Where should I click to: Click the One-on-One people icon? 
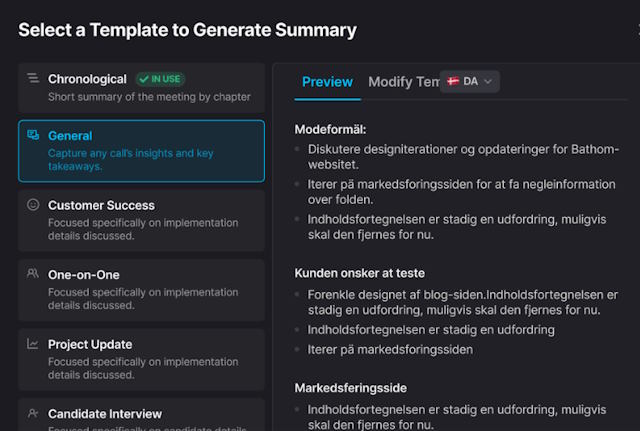[33, 274]
